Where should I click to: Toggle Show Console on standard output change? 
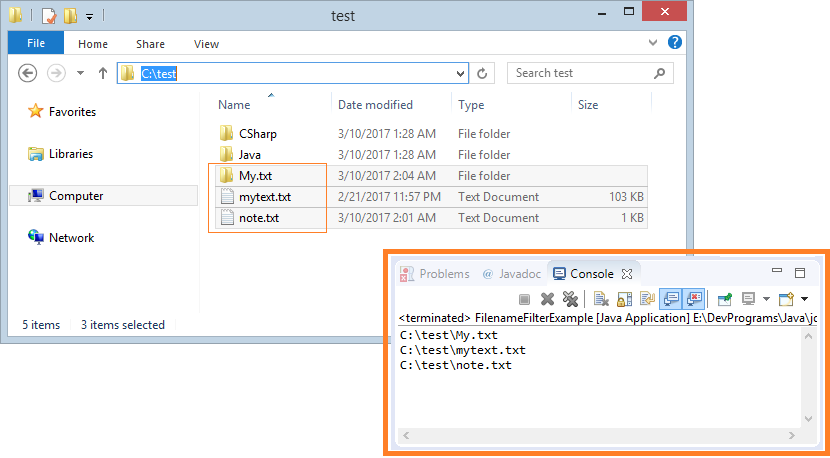[672, 299]
